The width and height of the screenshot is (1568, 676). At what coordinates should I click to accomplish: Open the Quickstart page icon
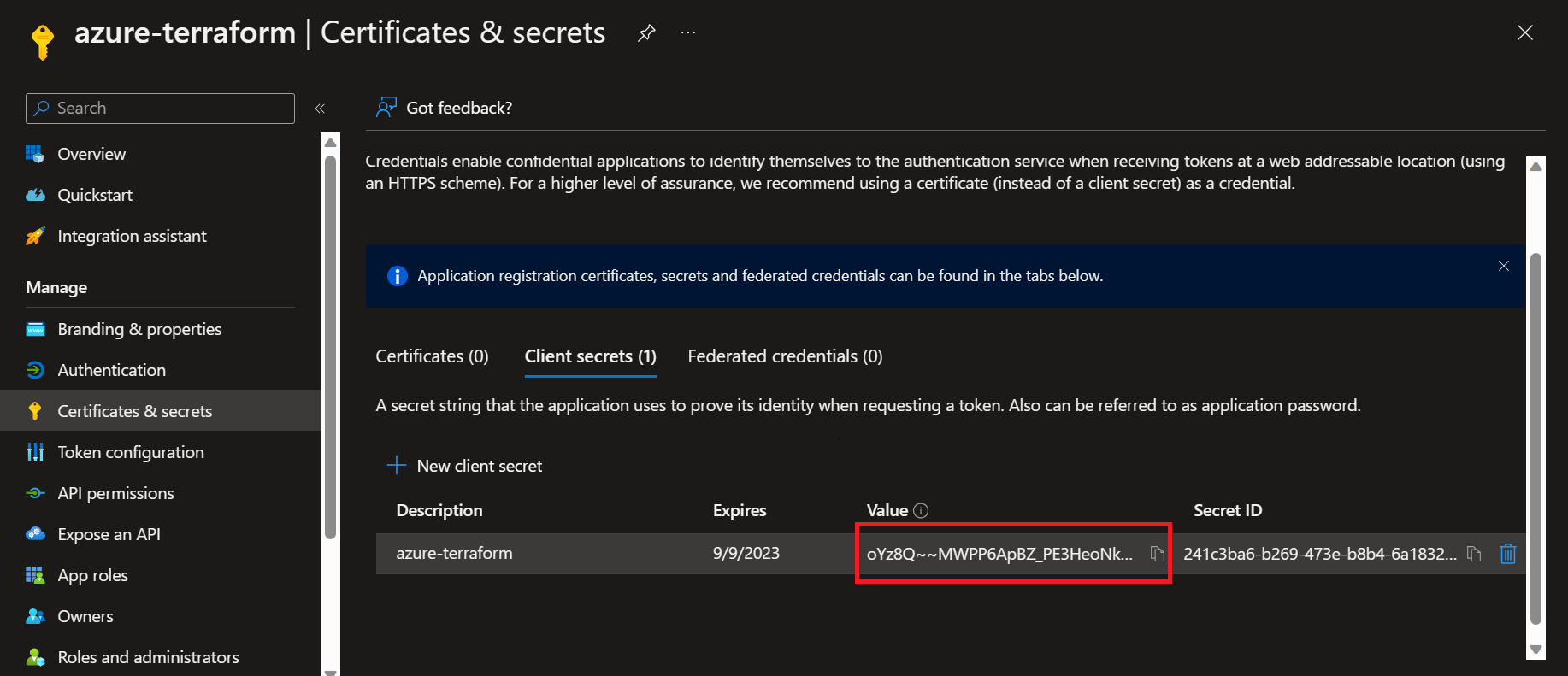point(35,195)
